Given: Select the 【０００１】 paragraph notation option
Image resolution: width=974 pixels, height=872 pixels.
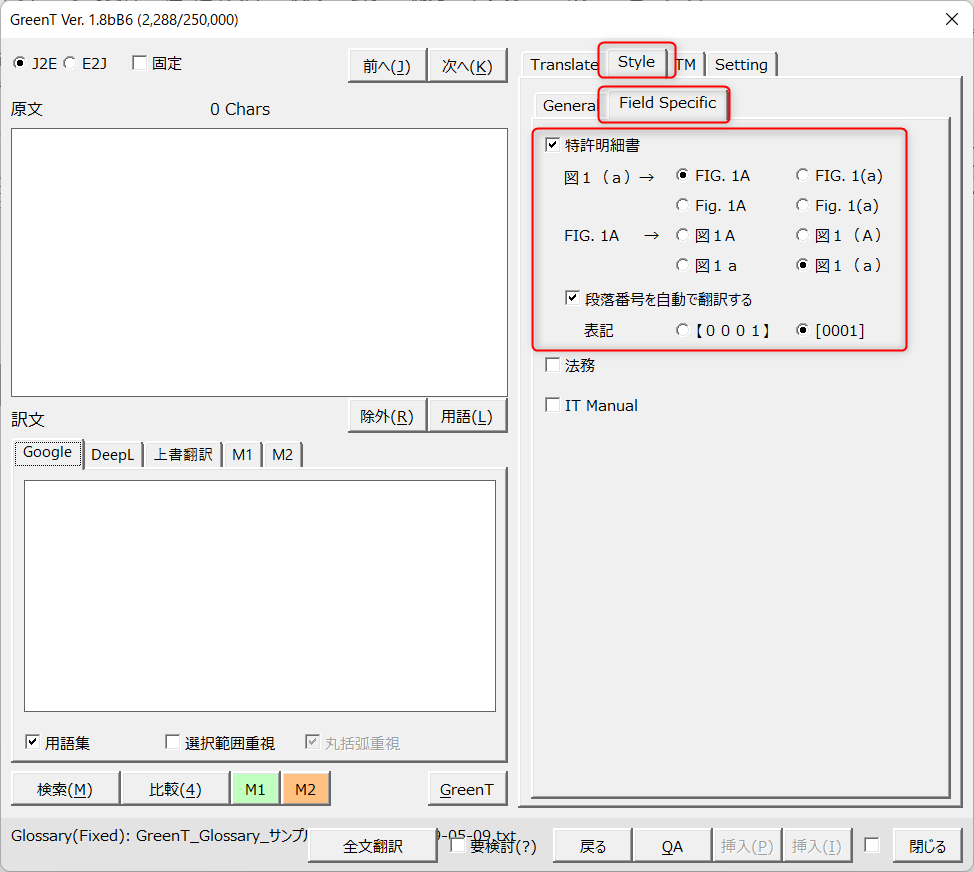Looking at the screenshot, I should pos(682,330).
